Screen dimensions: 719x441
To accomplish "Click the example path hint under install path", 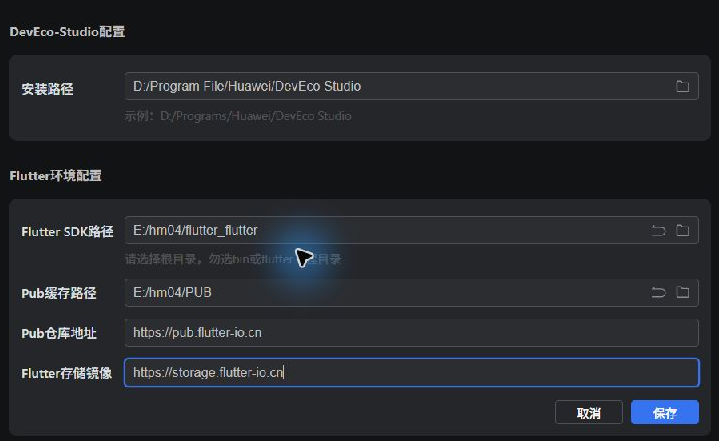I will click(x=238, y=116).
